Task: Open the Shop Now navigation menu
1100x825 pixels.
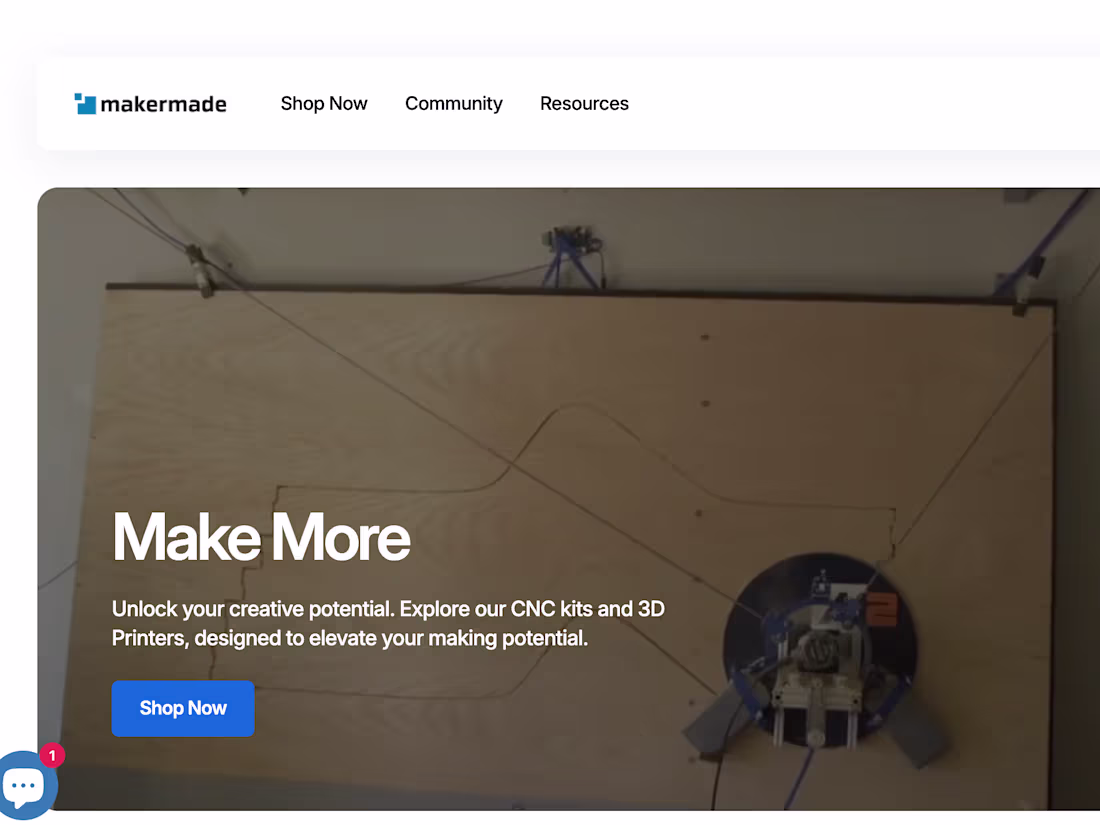Action: click(x=324, y=103)
